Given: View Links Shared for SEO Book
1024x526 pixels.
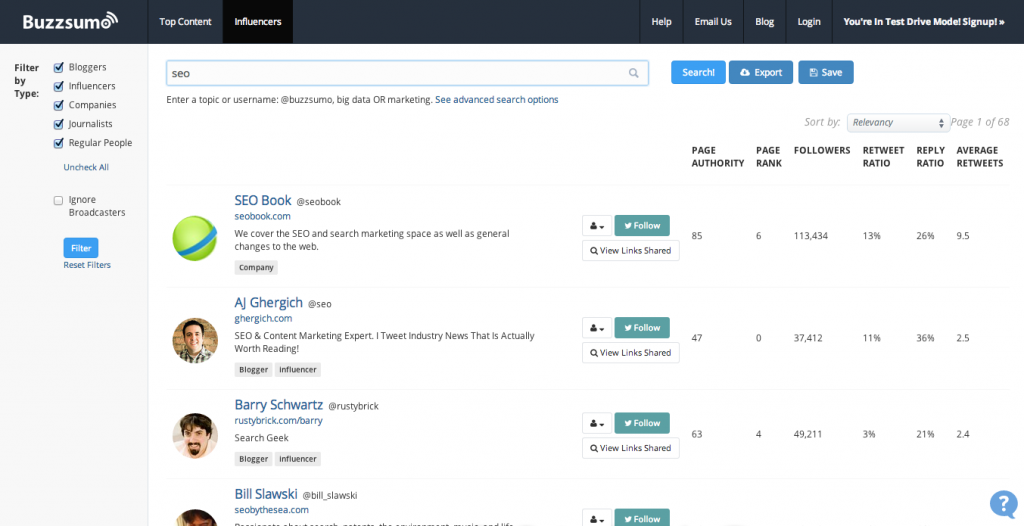Looking at the screenshot, I should click(631, 250).
